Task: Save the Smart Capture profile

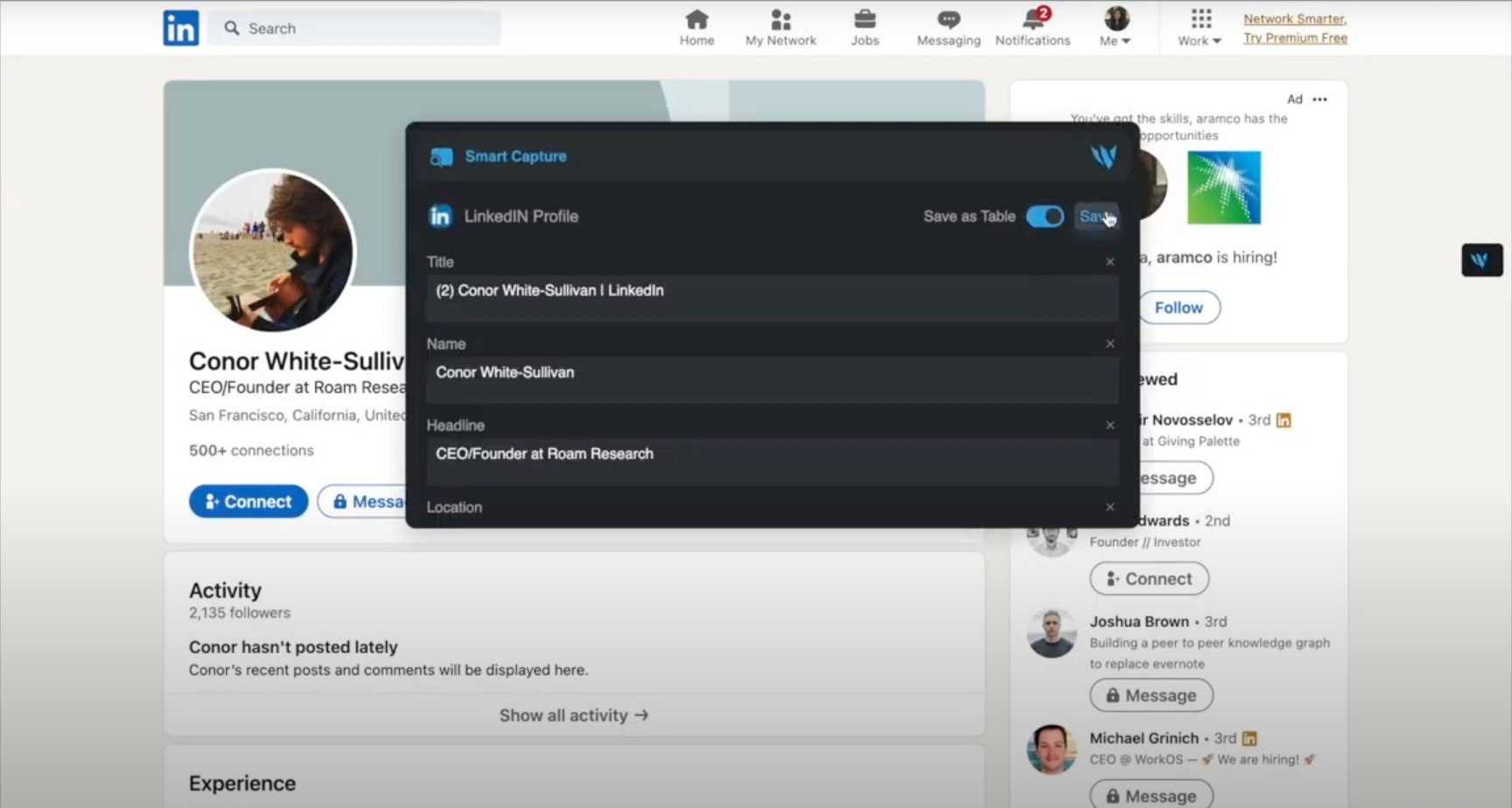Action: [x=1096, y=216]
